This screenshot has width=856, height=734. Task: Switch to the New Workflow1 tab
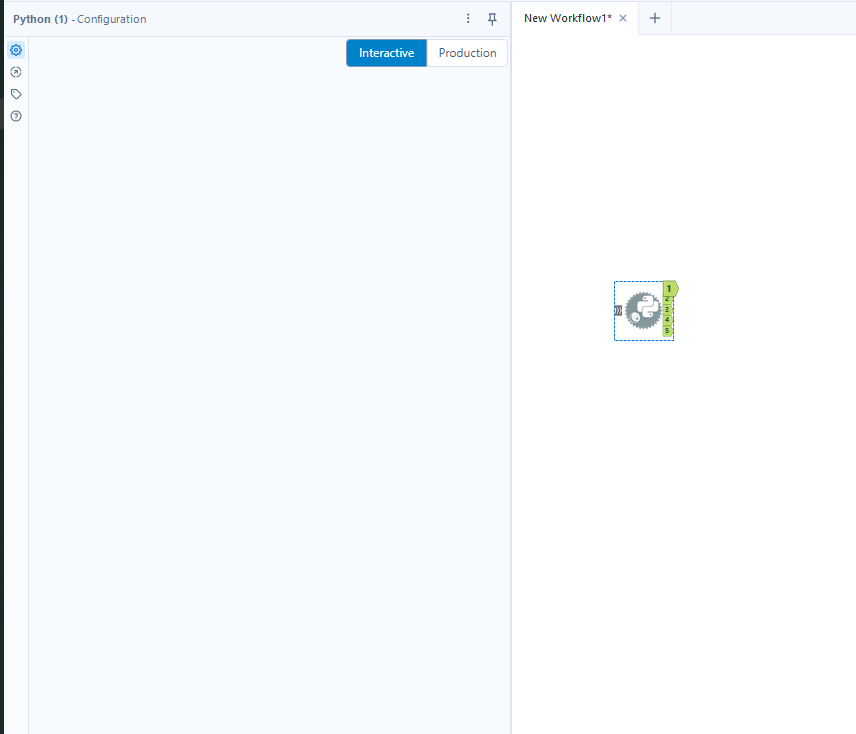[x=570, y=17]
